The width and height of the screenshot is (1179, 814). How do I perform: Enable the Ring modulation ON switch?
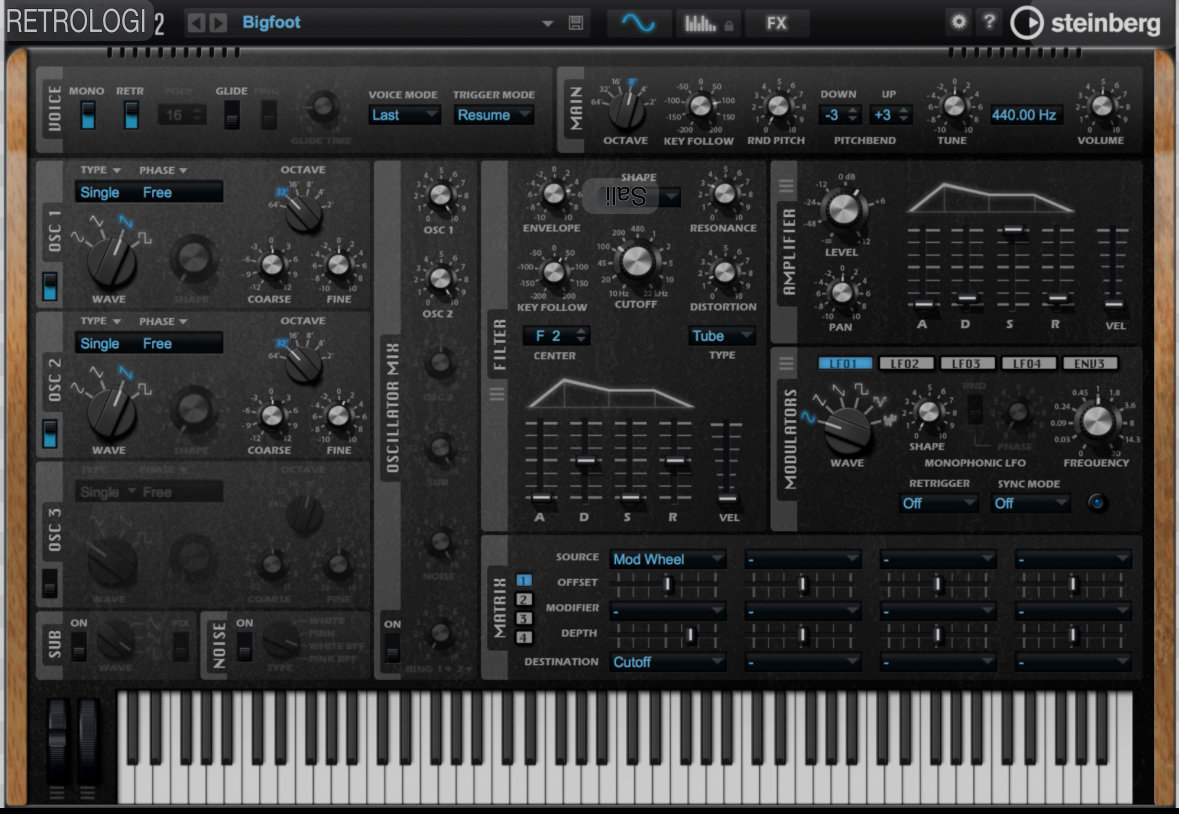[x=392, y=647]
